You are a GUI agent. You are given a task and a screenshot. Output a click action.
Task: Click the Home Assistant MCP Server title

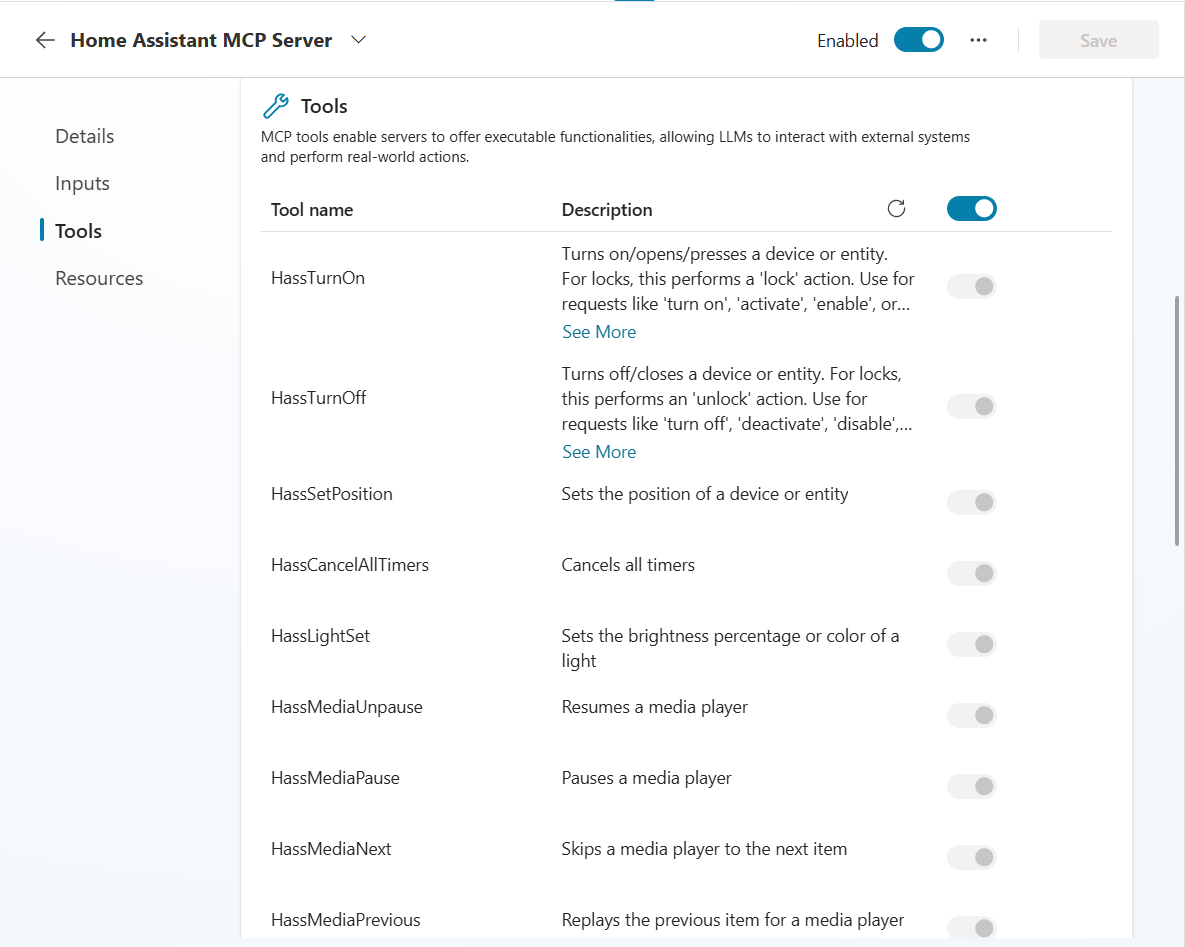tap(201, 40)
